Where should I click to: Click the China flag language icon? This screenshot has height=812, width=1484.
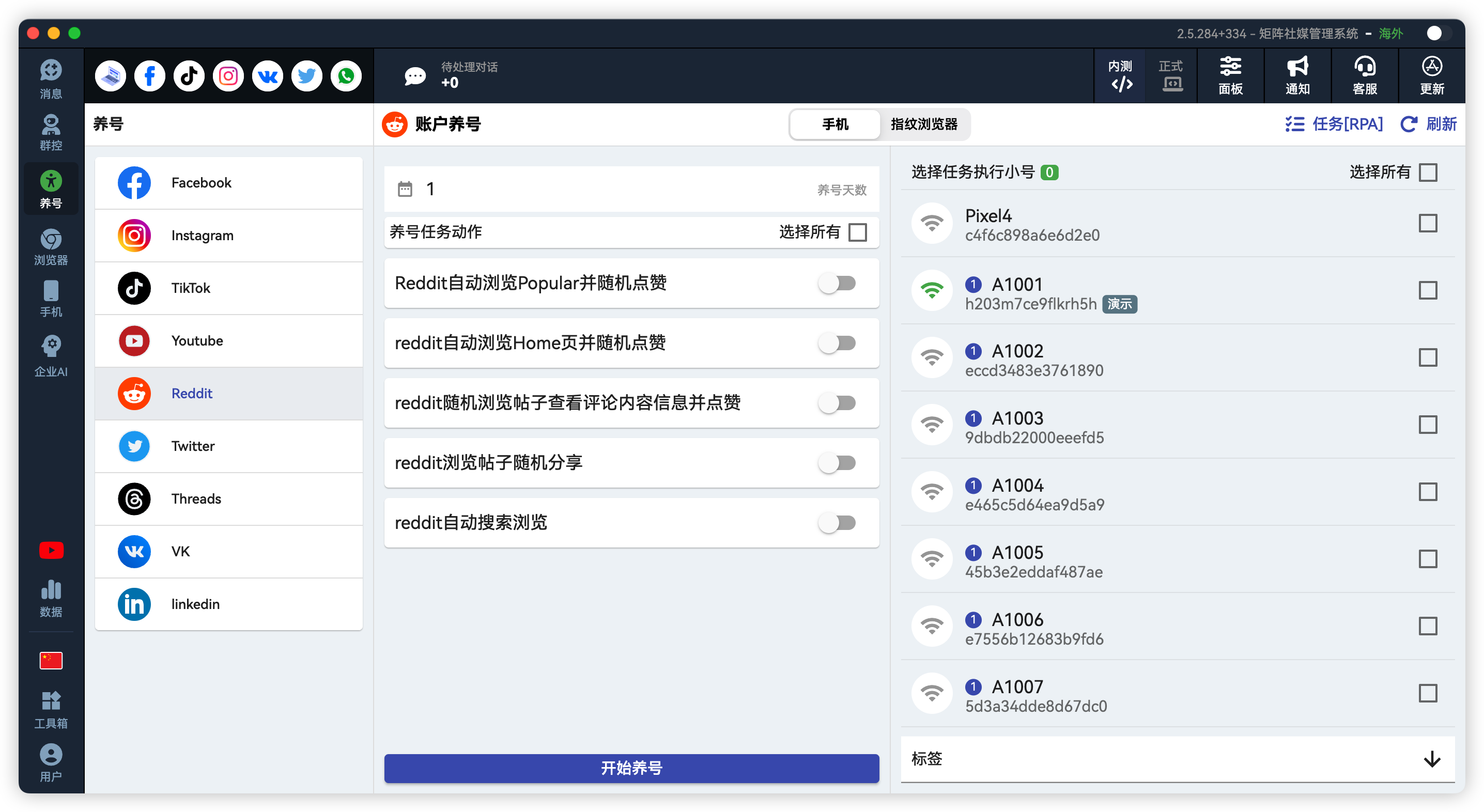(51, 661)
